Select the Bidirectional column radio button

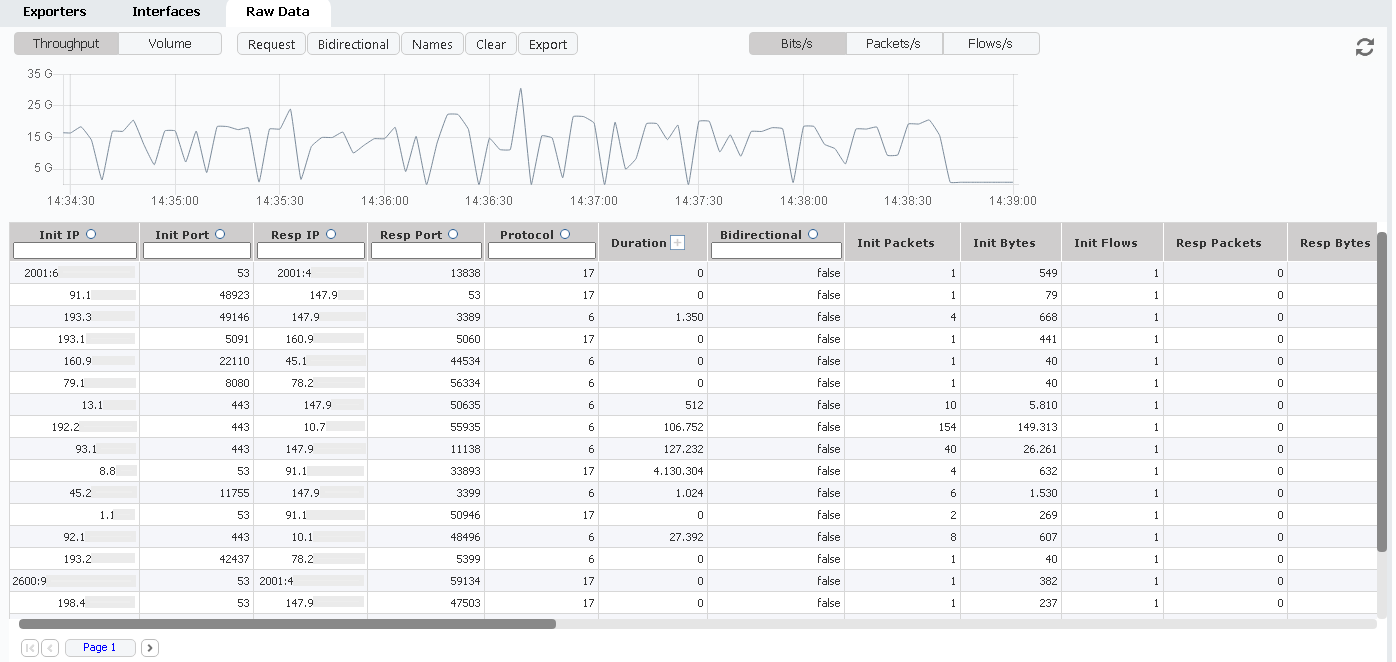pos(812,234)
